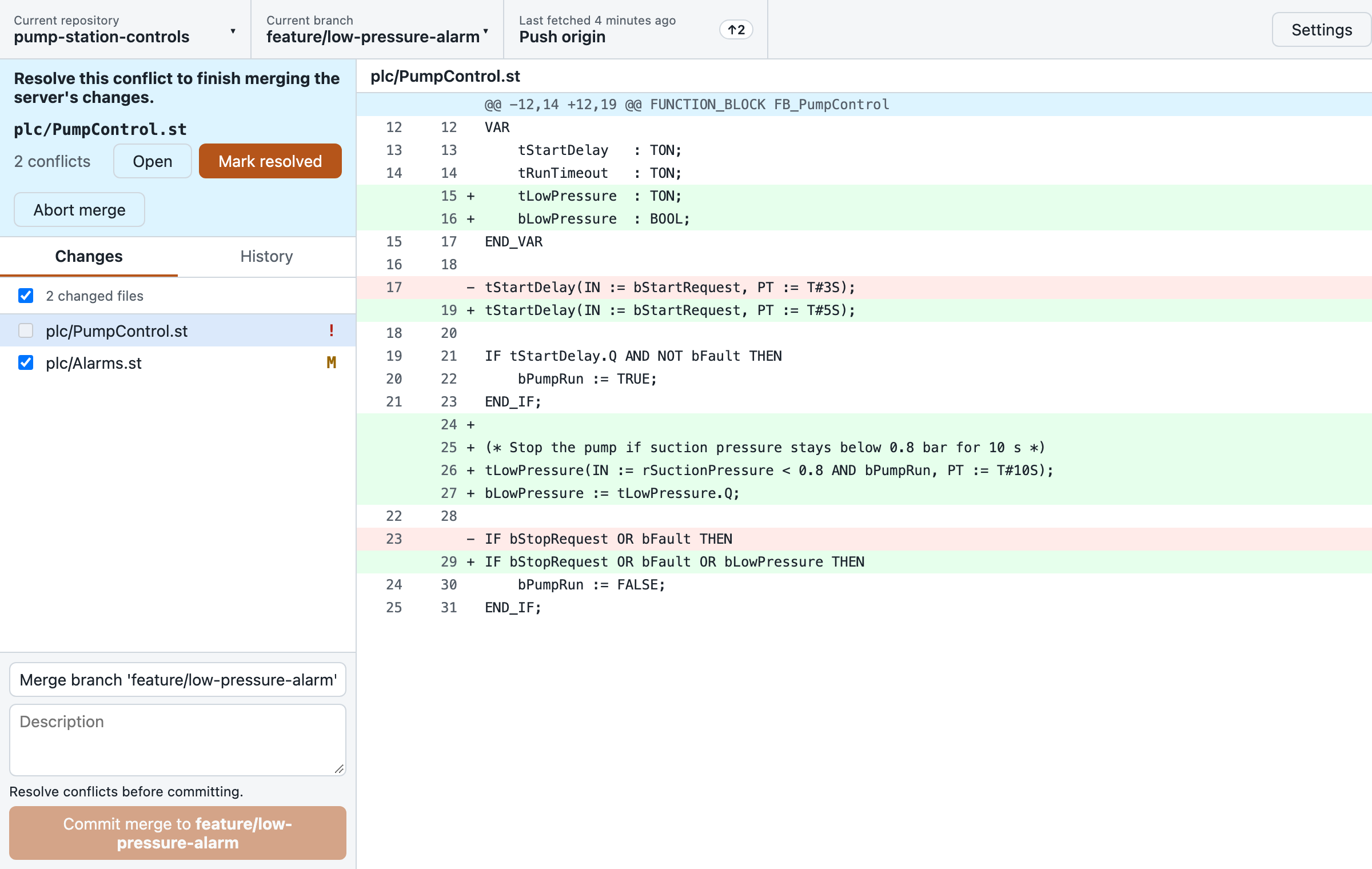This screenshot has height=869, width=1372.
Task: Uncheck the plc/Alarms.st file checkbox
Action: click(26, 362)
